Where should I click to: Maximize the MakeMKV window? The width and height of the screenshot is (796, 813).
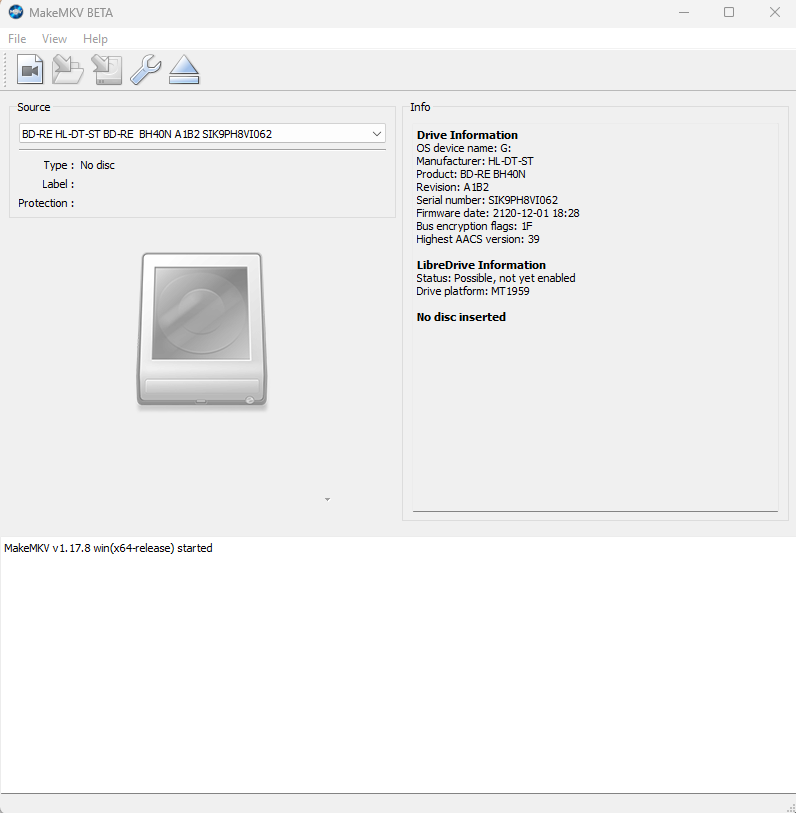pyautogui.click(x=729, y=12)
